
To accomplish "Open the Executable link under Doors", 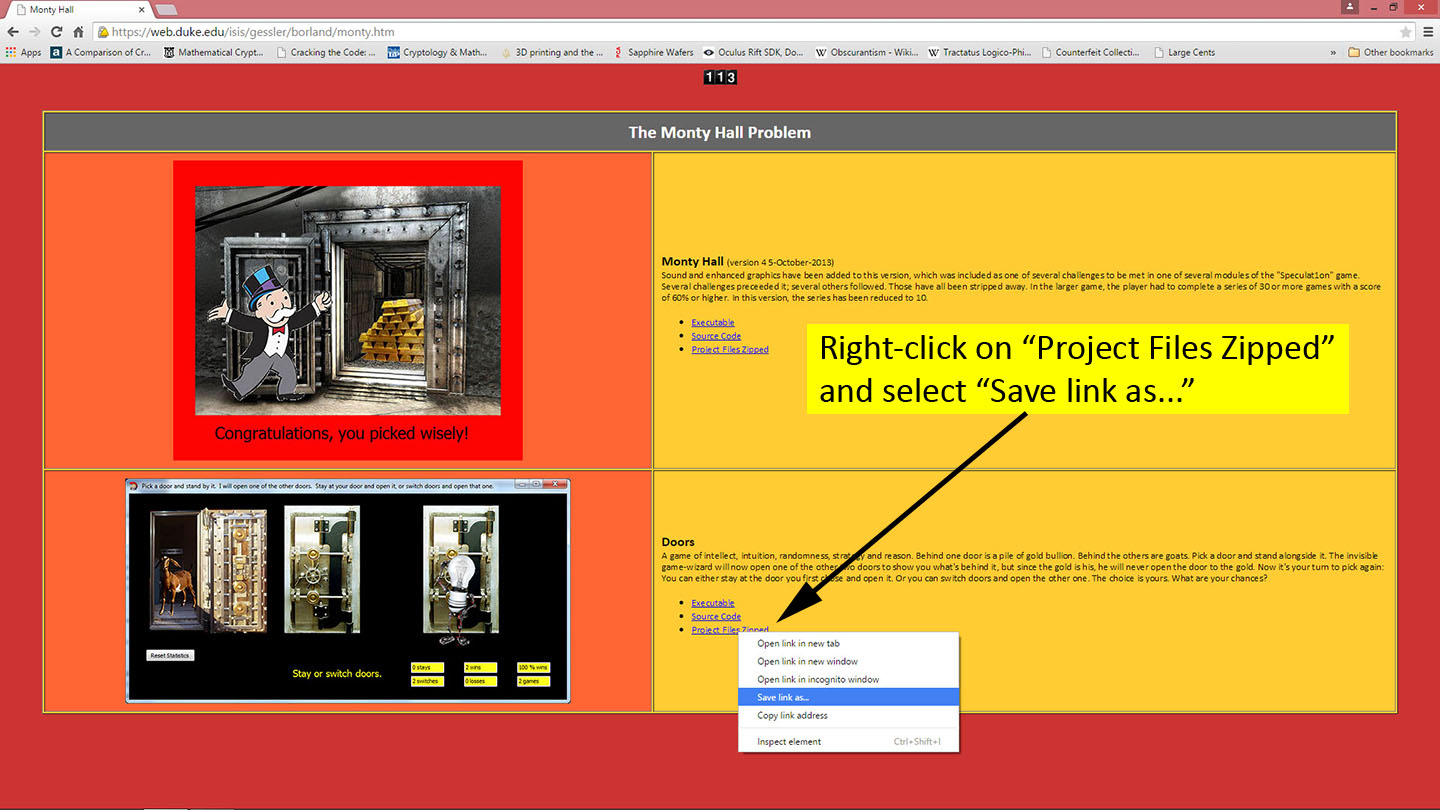I will (713, 603).
